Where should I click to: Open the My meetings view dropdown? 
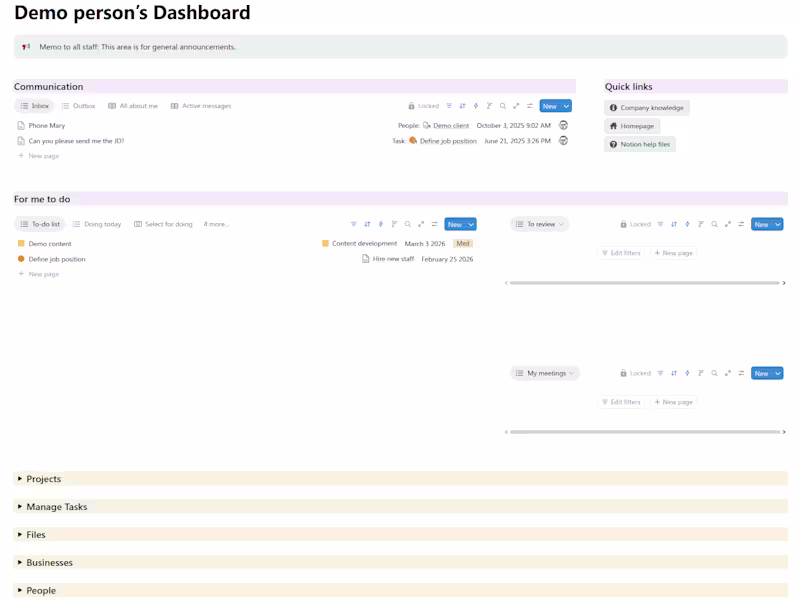(x=545, y=373)
